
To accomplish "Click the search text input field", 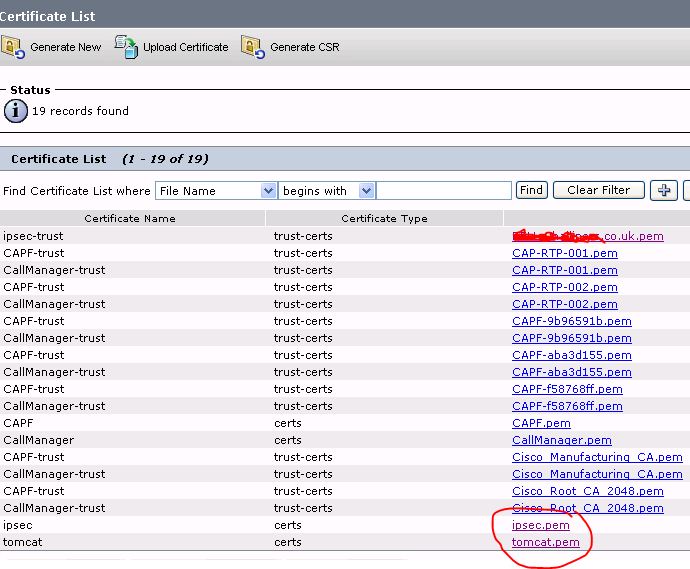I will point(444,190).
